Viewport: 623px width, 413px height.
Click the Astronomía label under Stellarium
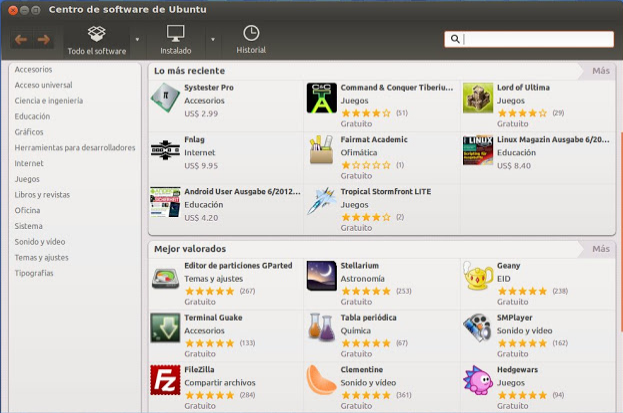pyautogui.click(x=362, y=279)
